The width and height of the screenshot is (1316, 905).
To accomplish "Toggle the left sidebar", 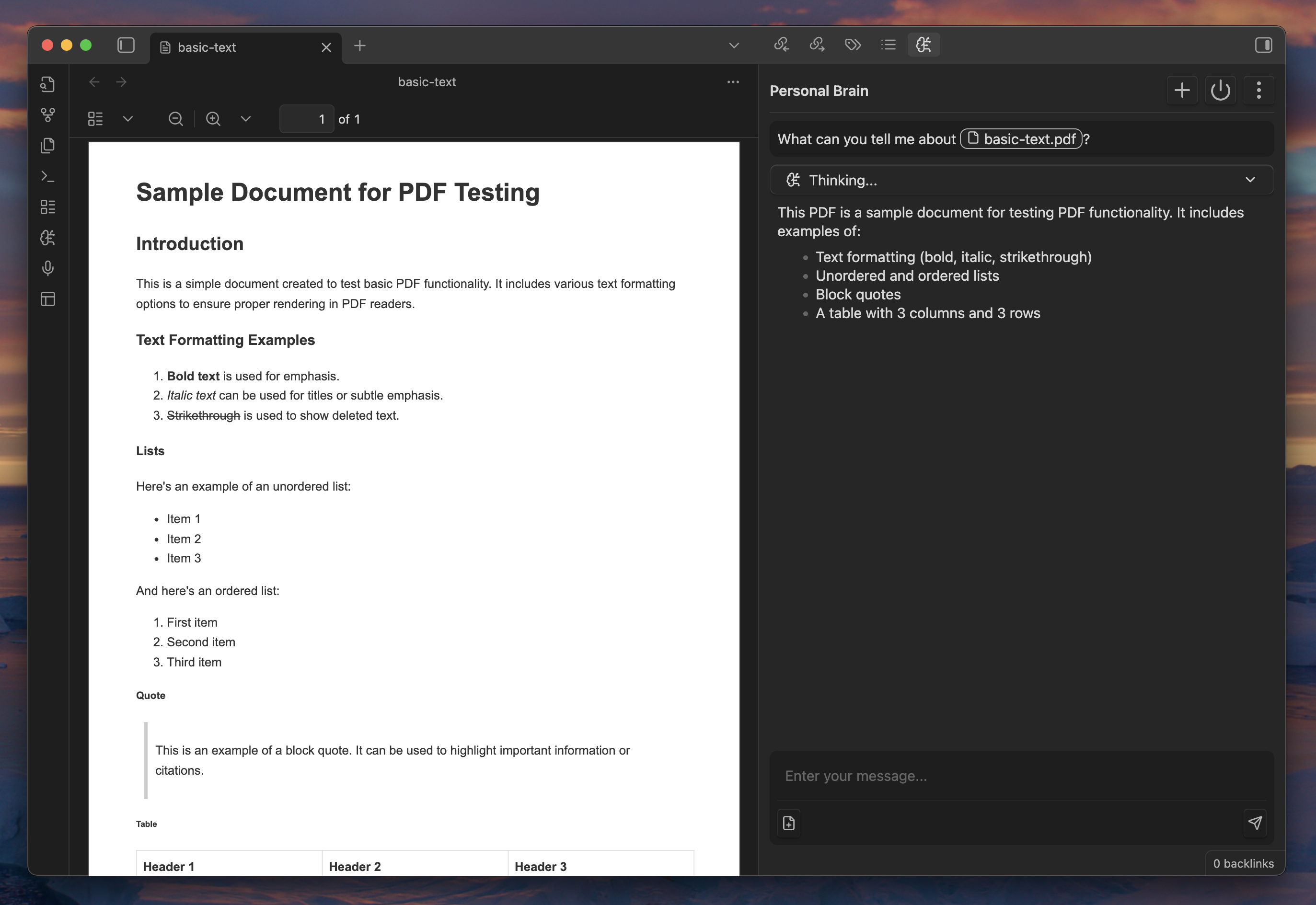I will click(x=126, y=46).
